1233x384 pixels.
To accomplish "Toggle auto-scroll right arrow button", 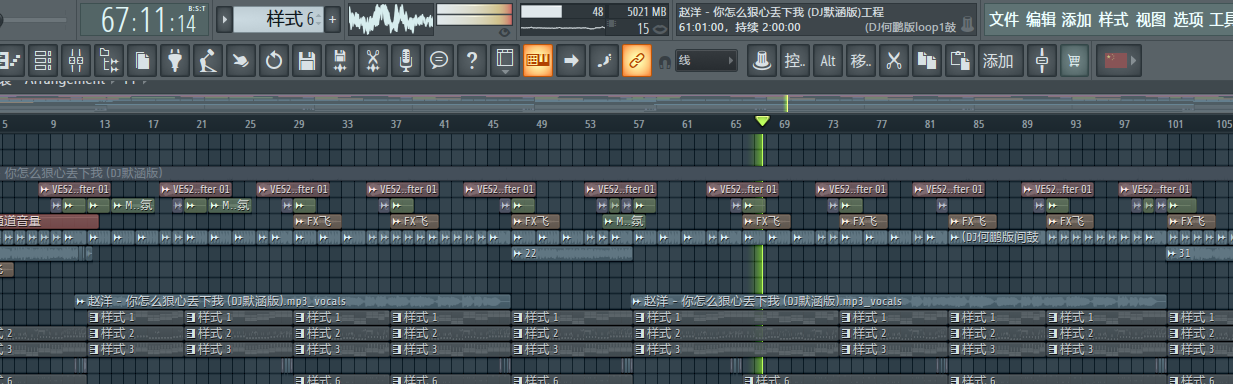I will coord(571,61).
